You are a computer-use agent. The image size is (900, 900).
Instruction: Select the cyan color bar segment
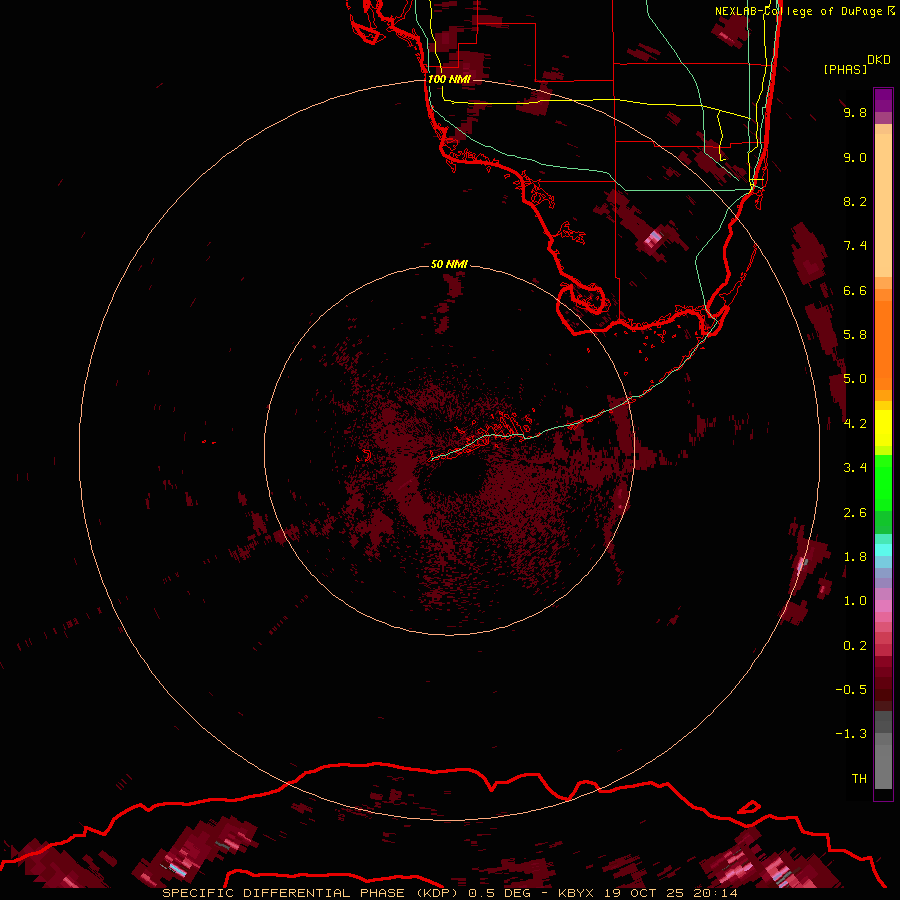tap(883, 550)
